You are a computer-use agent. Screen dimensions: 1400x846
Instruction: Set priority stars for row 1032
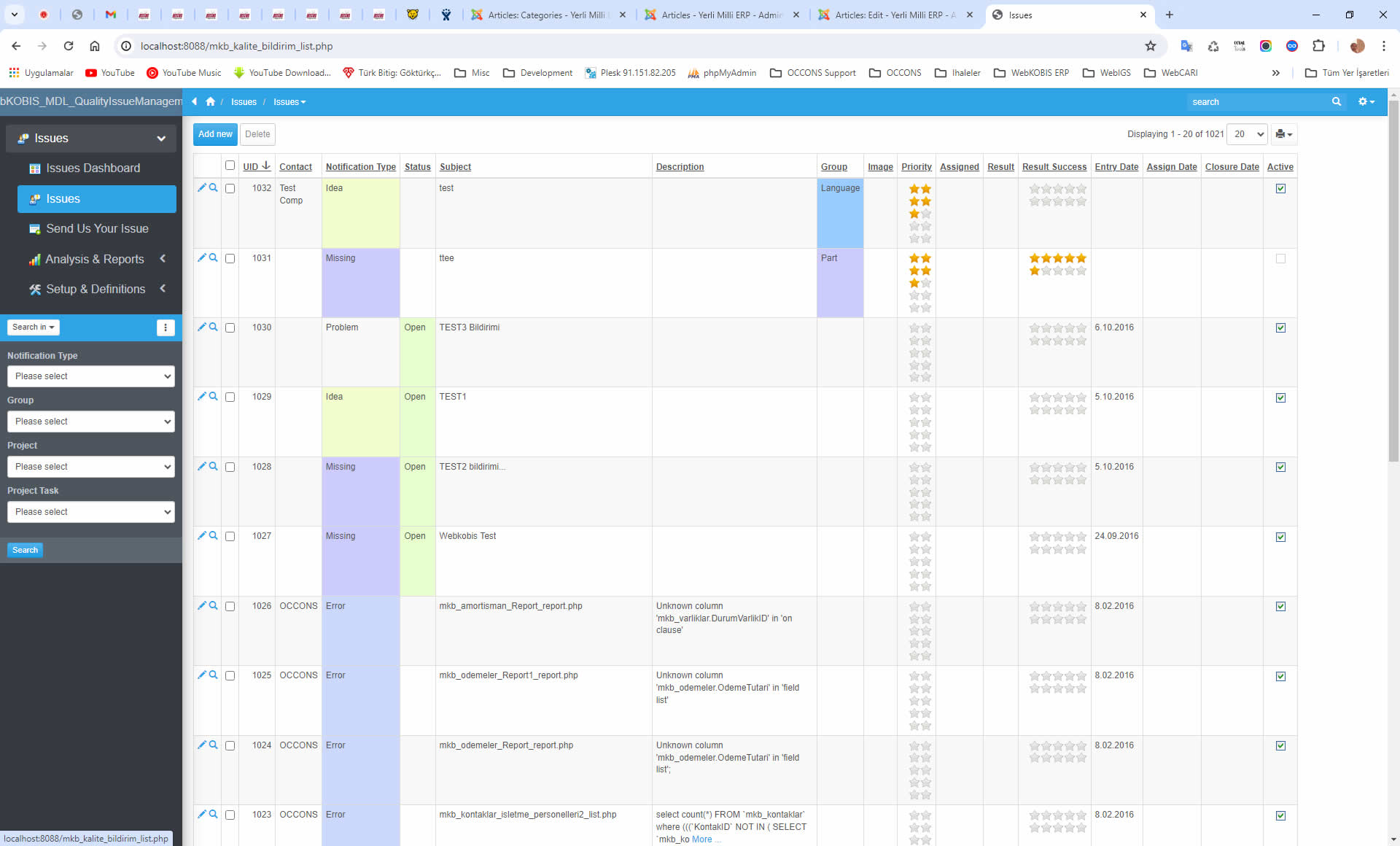919,214
